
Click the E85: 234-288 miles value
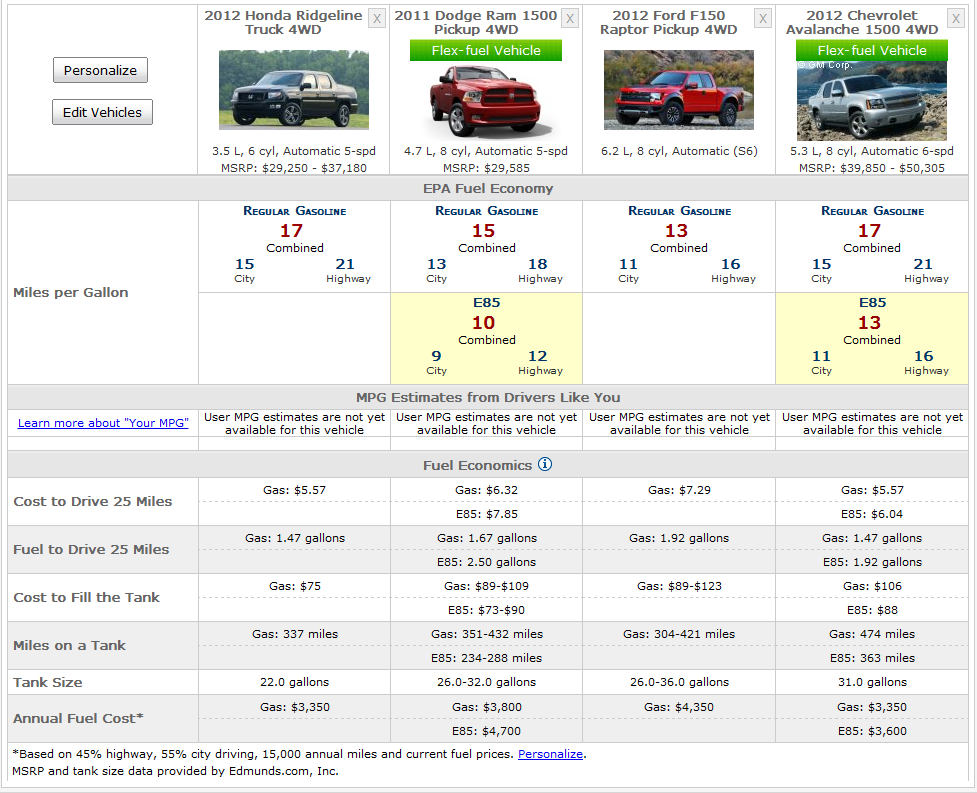tap(486, 658)
